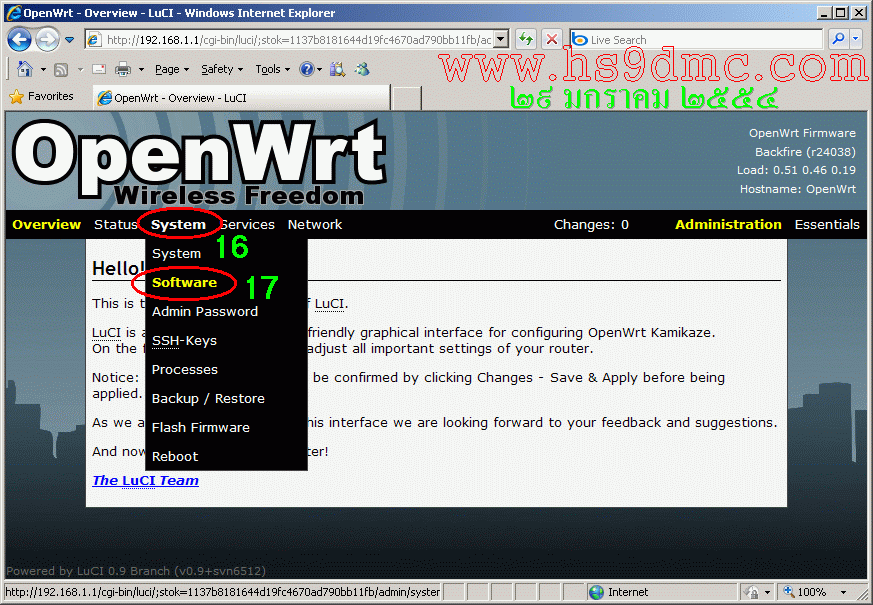Open the Status navigation menu

[115, 224]
